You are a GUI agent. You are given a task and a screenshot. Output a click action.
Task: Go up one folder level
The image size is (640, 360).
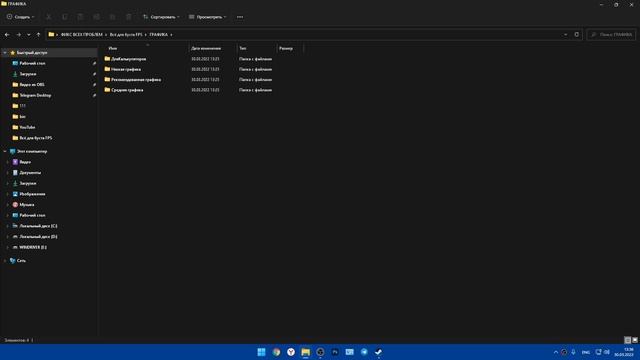[38, 35]
